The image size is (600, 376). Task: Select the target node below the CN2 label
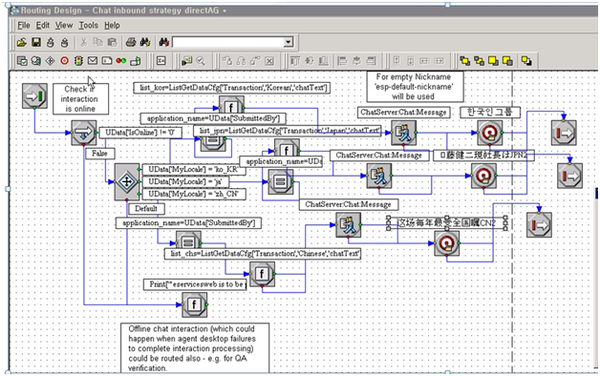click(447, 243)
